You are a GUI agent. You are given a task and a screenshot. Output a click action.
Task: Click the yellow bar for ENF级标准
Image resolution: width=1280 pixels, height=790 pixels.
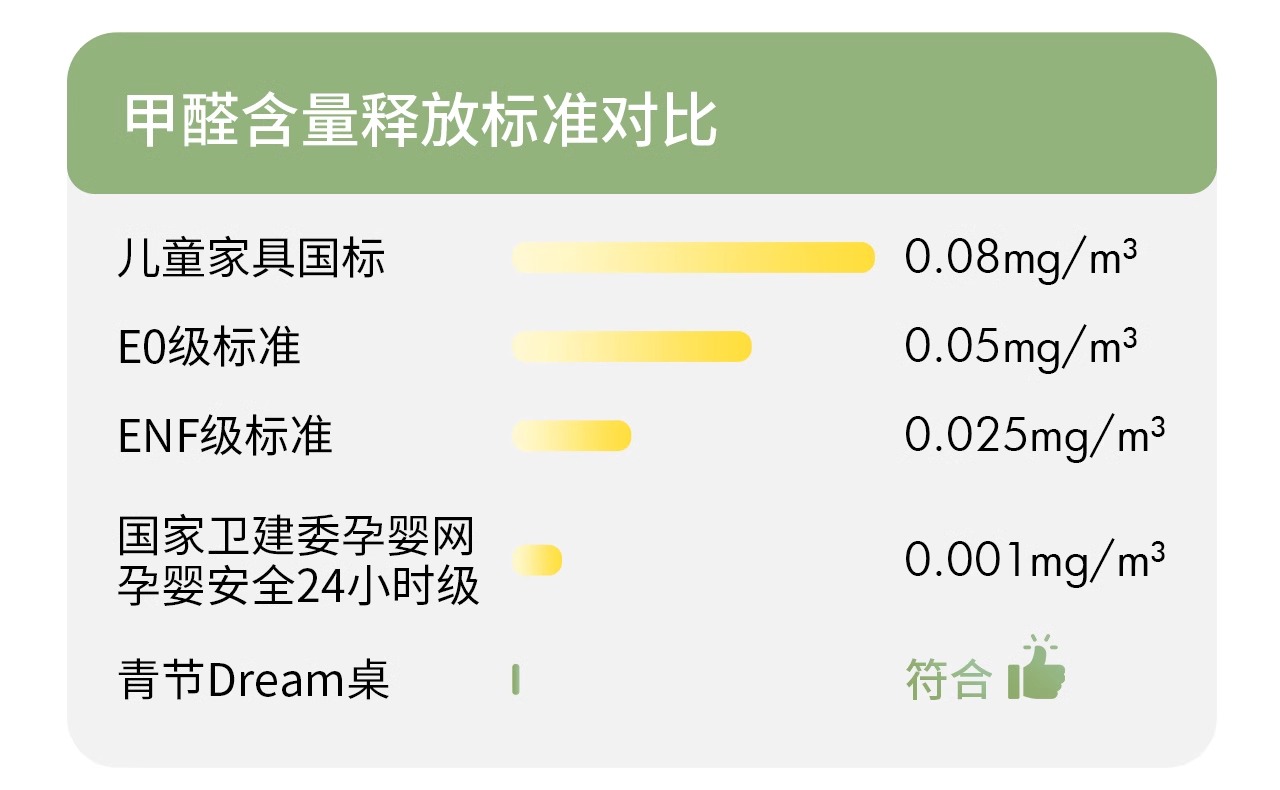pos(571,436)
